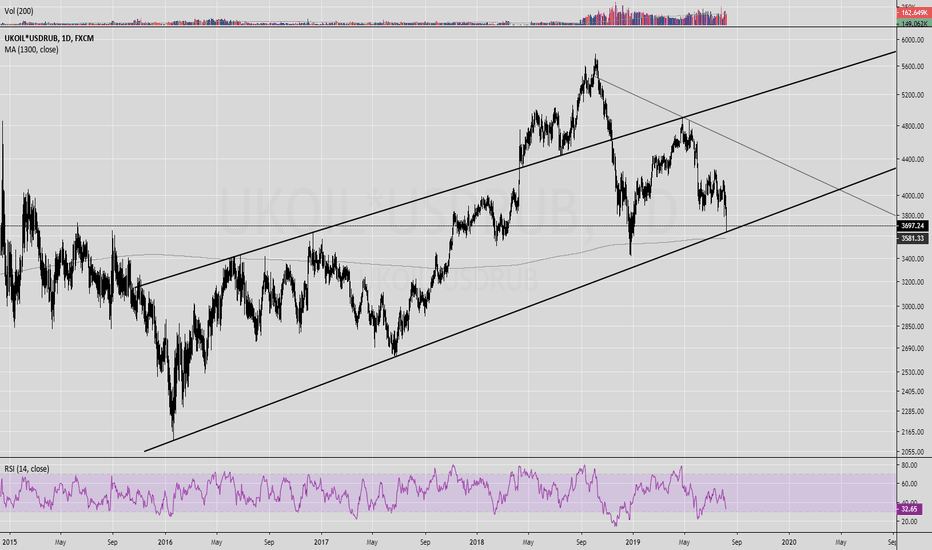
Task: Click the Vol (200) indicator label
Action: click(x=19, y=11)
